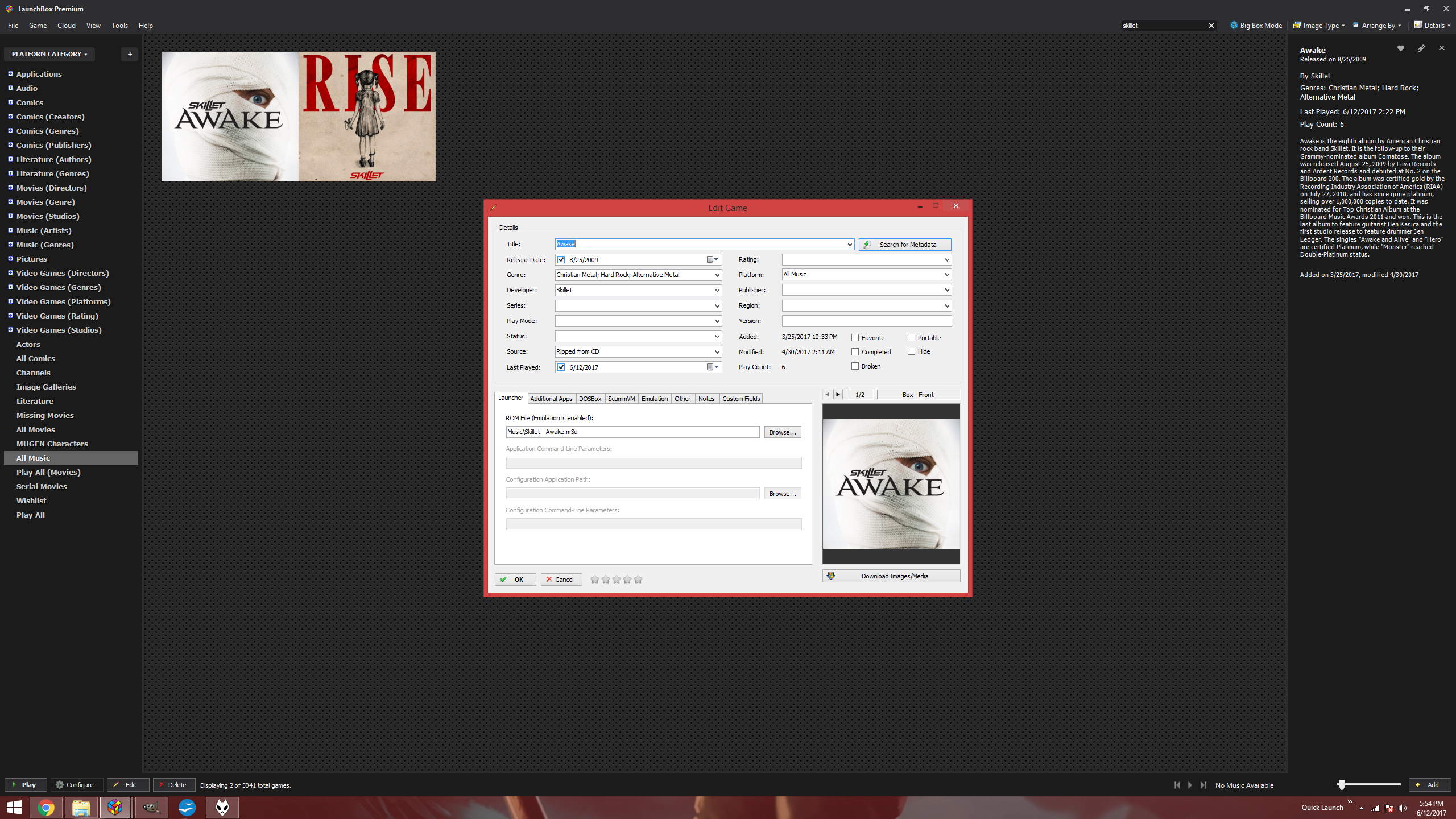Close the Awake details side panel
This screenshot has height=819, width=1456.
tap(1441, 48)
